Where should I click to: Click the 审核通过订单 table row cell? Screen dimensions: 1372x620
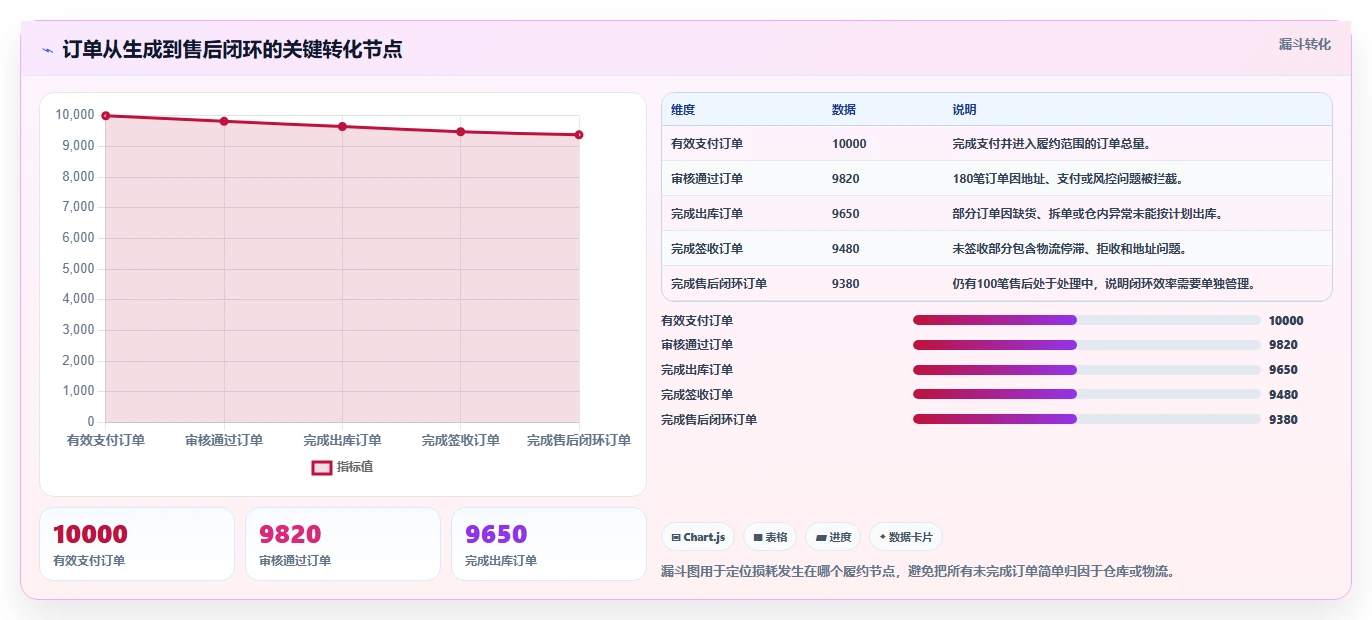pyautogui.click(x=742, y=179)
